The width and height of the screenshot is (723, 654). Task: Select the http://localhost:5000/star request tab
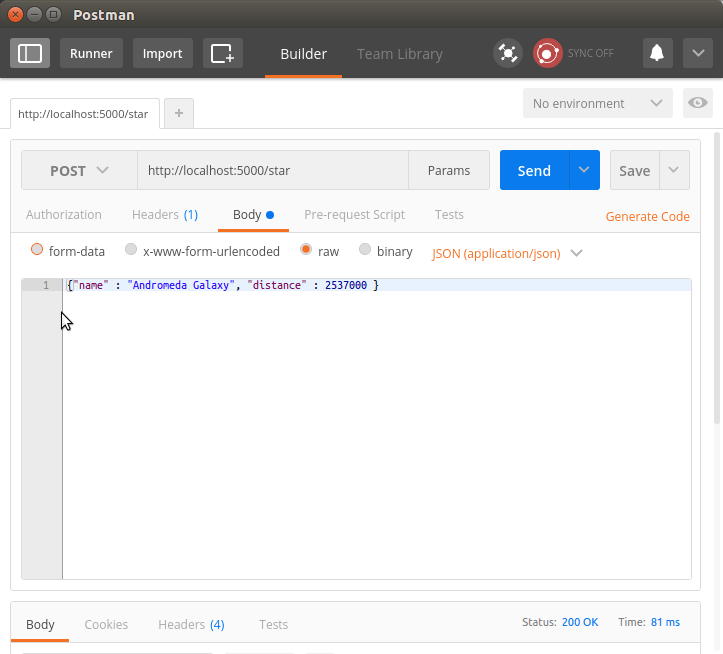(83, 114)
